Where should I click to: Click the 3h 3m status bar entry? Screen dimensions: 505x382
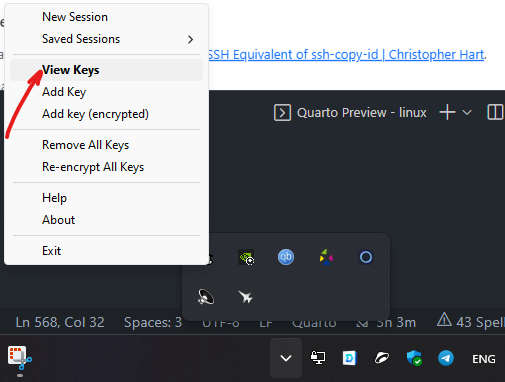click(386, 323)
